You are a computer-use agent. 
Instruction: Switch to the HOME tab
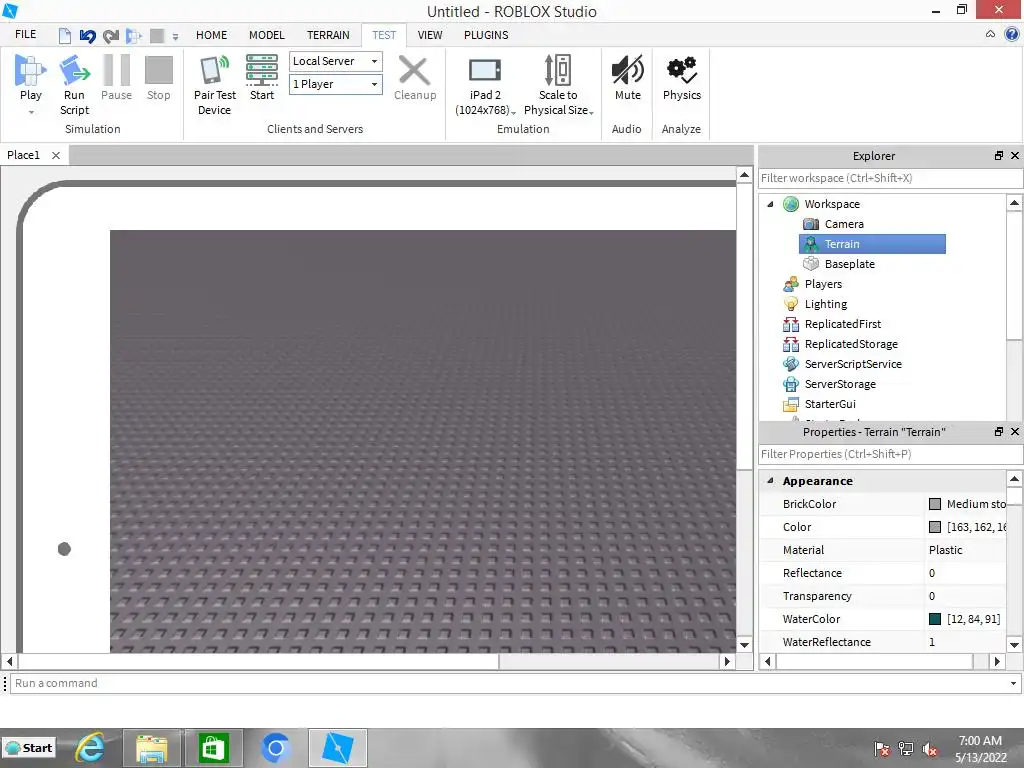212,35
